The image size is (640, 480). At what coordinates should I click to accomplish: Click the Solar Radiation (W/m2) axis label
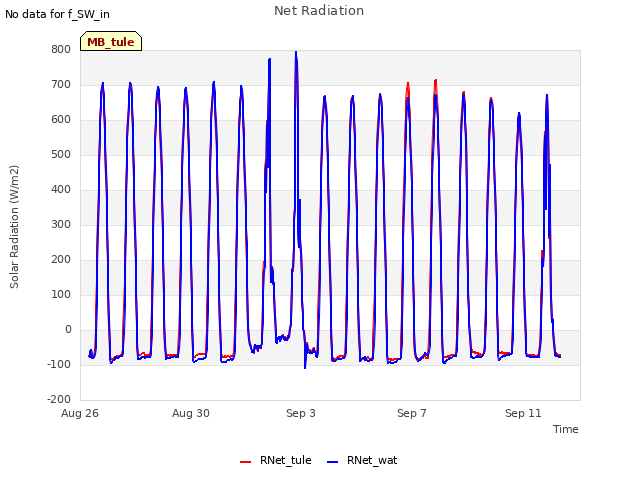click(x=14, y=227)
